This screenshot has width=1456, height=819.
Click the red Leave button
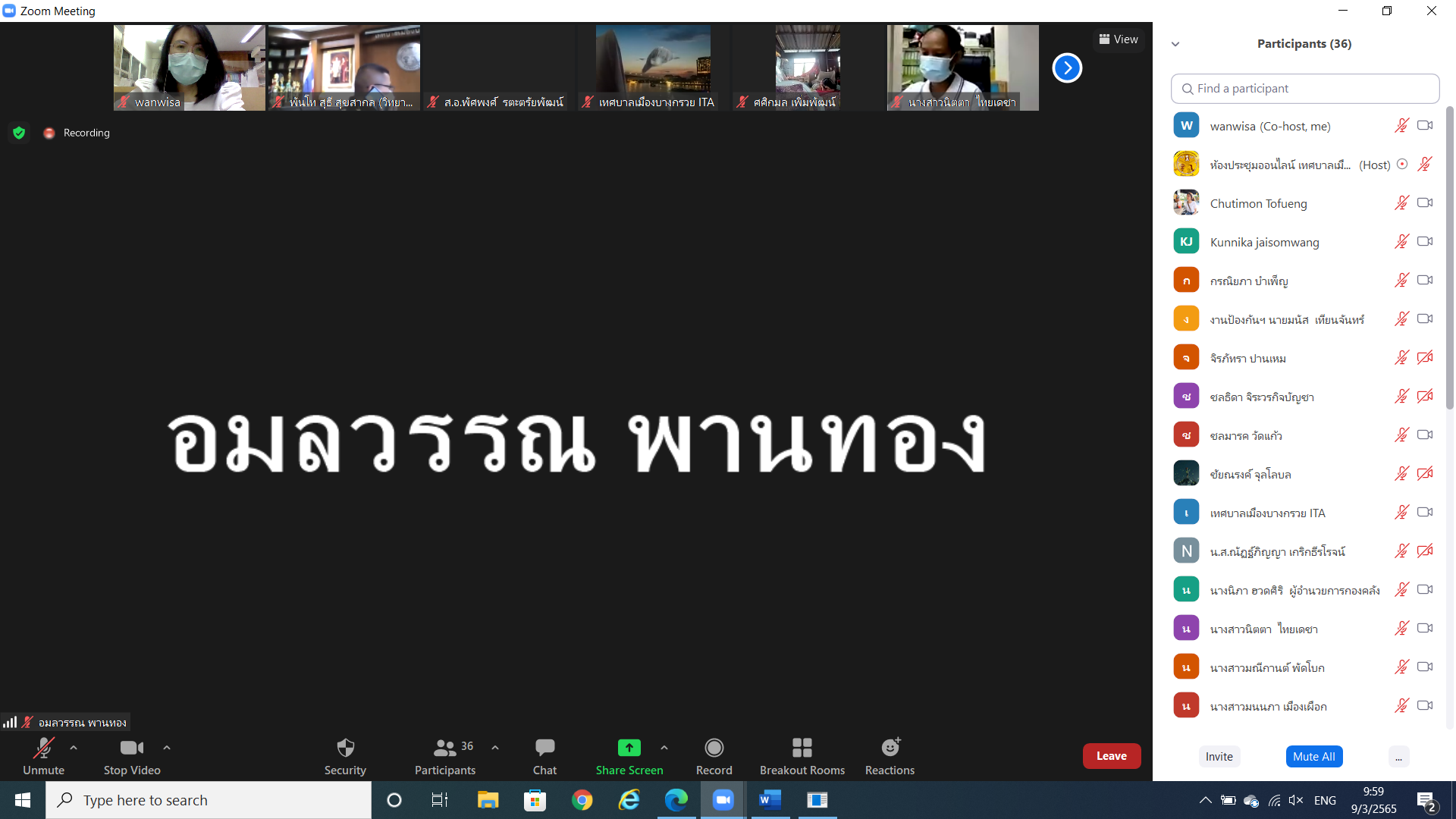(1112, 756)
